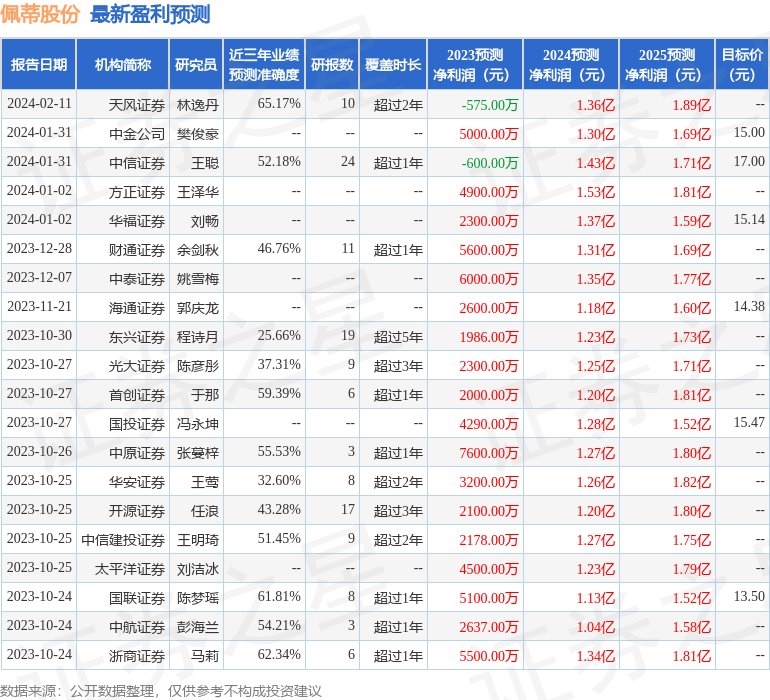Image resolution: width=770 pixels, height=700 pixels.
Task: Click the 最新盈利预测 heading
Action: click(150, 14)
